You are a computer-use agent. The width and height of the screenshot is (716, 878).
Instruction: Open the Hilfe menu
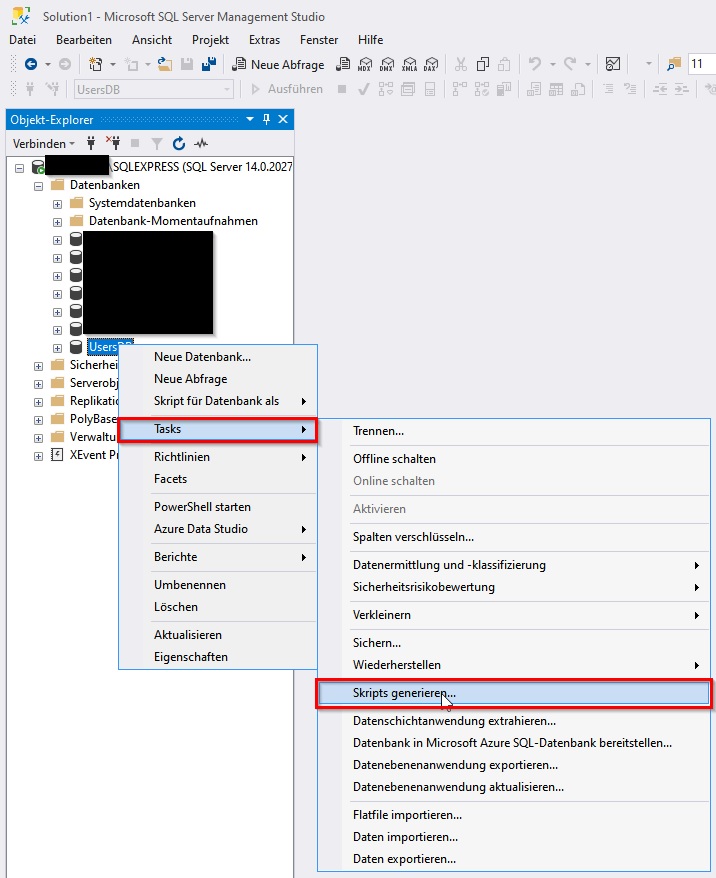pos(370,40)
